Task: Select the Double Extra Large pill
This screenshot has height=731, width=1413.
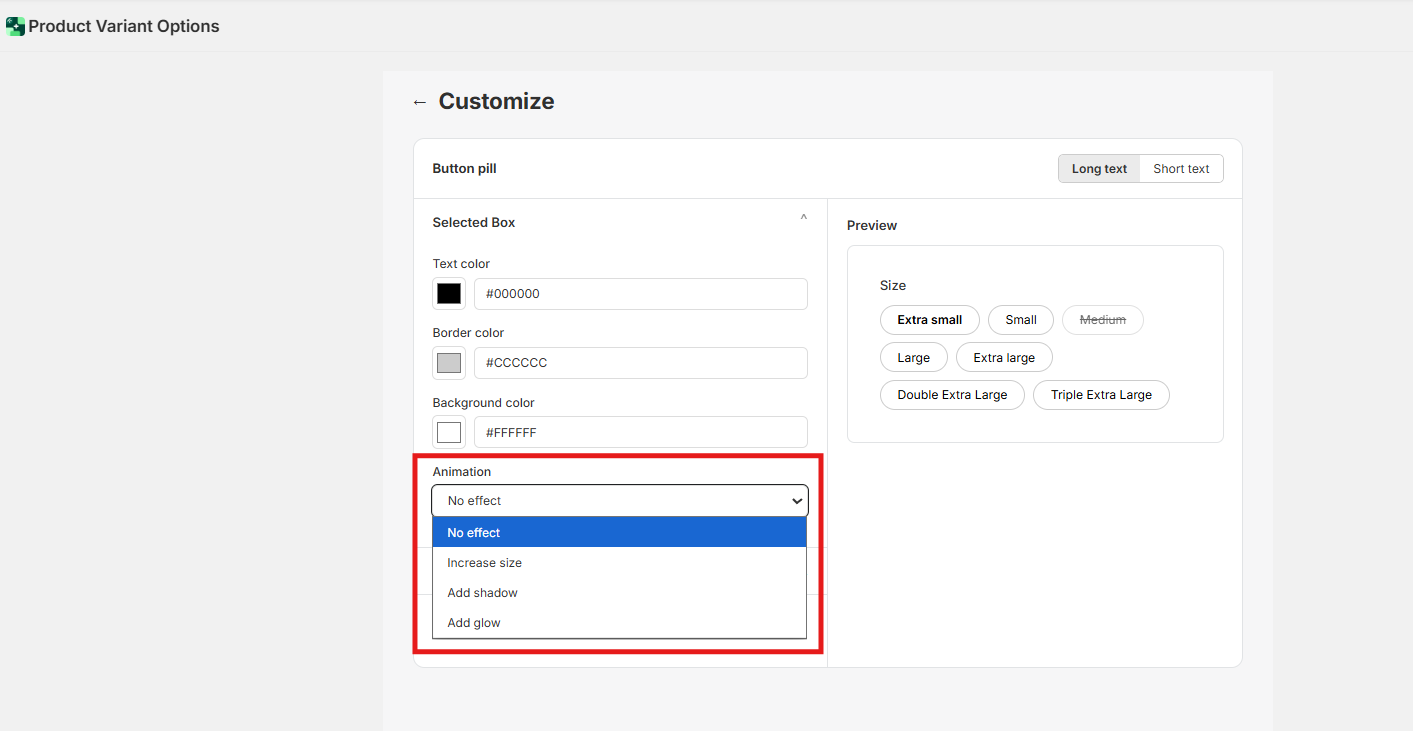Action: pos(952,395)
